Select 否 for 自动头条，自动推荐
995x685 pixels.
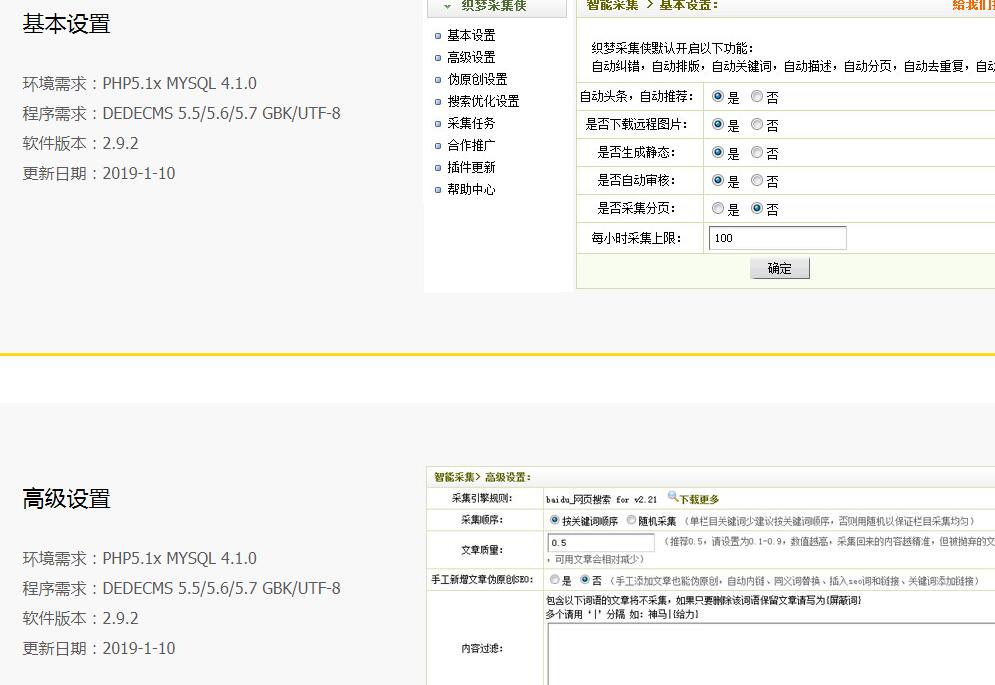tap(756, 97)
